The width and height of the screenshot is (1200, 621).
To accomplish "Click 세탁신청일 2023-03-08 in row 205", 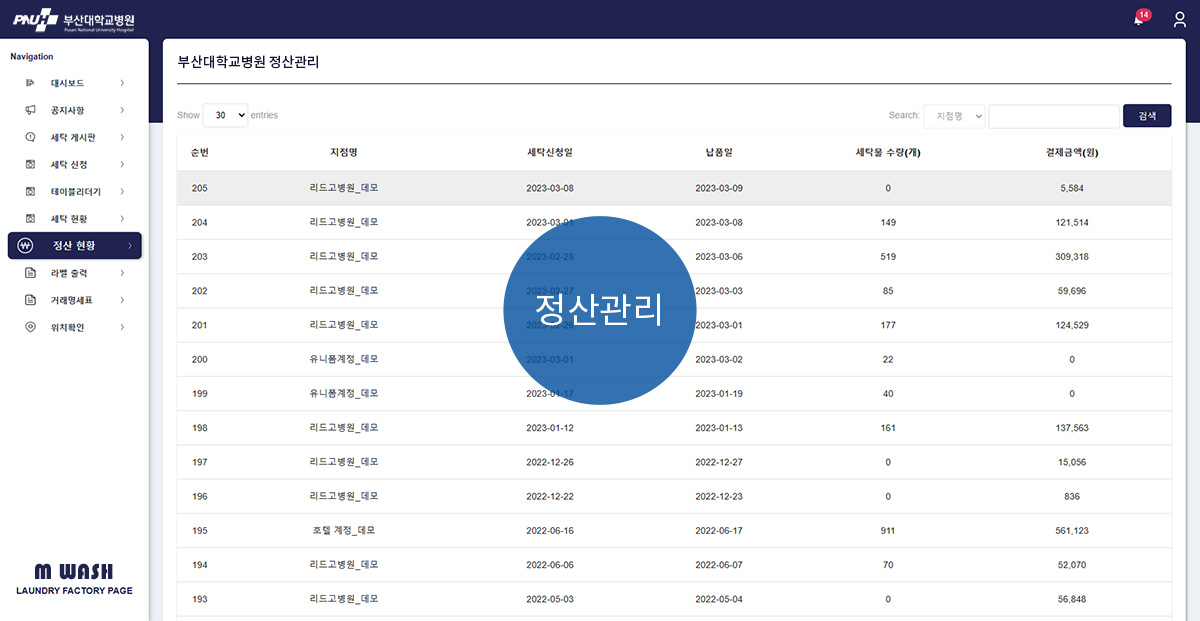I will coord(550,188).
